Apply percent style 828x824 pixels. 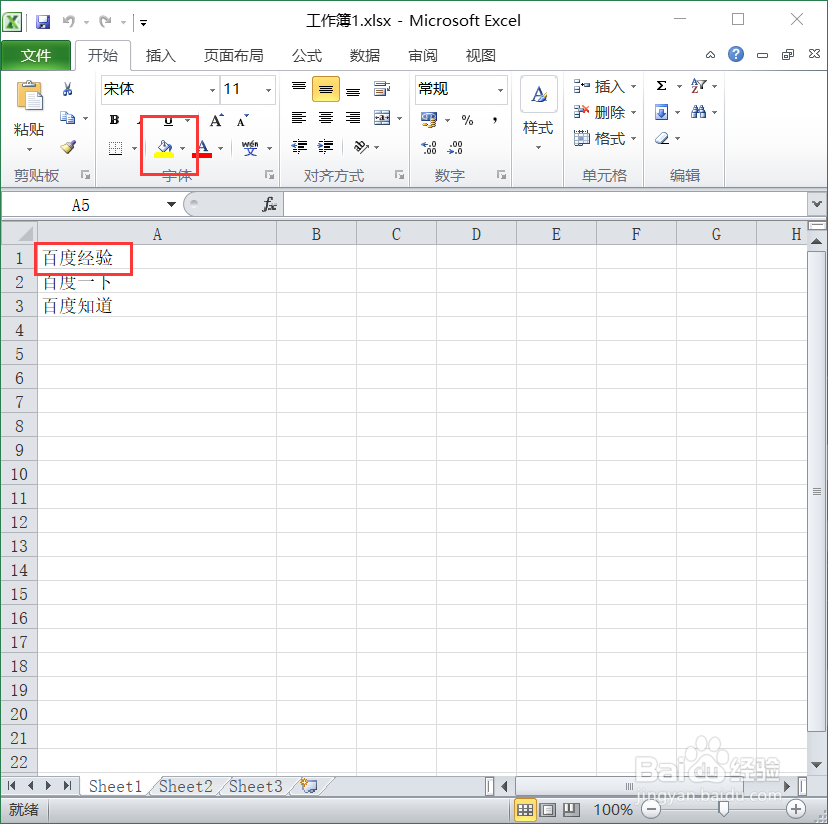tap(467, 120)
